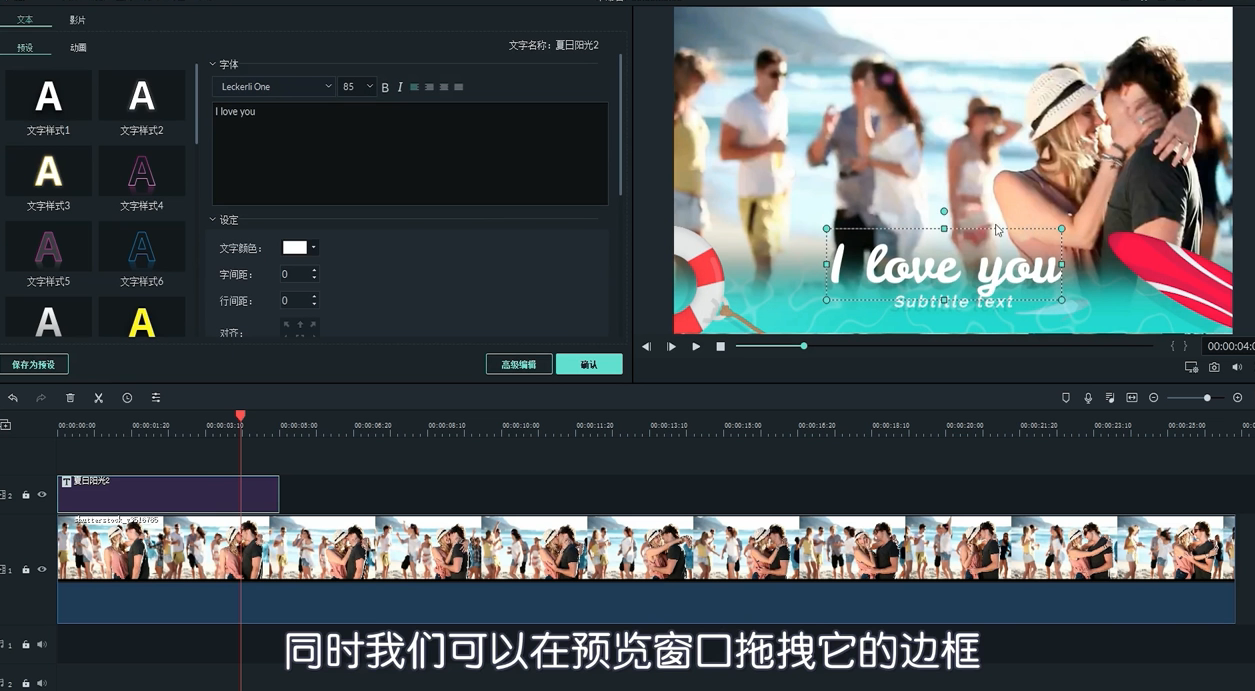Click the preview playback progress slider
The width and height of the screenshot is (1255, 691).
944,346
